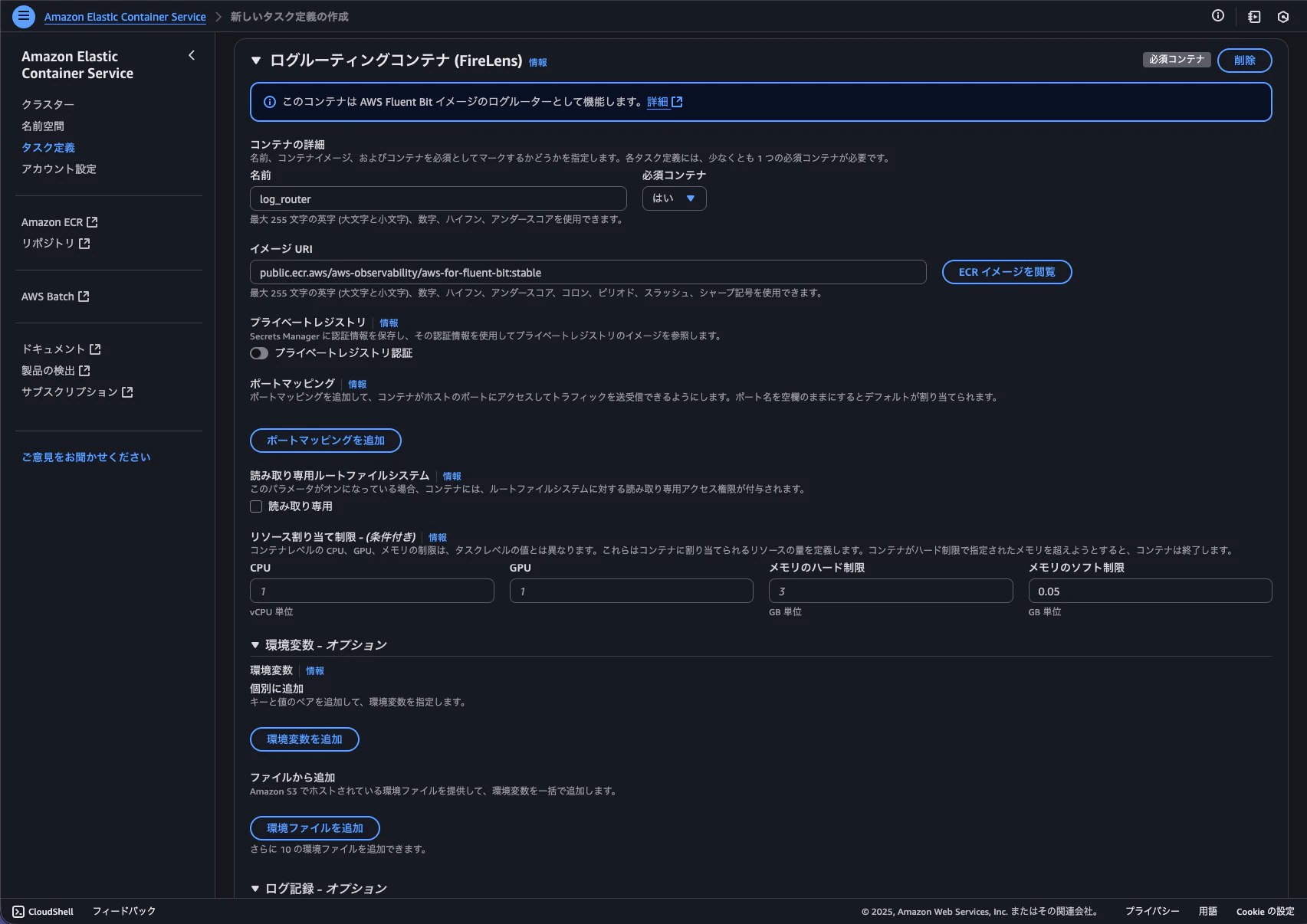Open Amazon ECR sidebar link
The width and height of the screenshot is (1307, 924).
click(52, 222)
